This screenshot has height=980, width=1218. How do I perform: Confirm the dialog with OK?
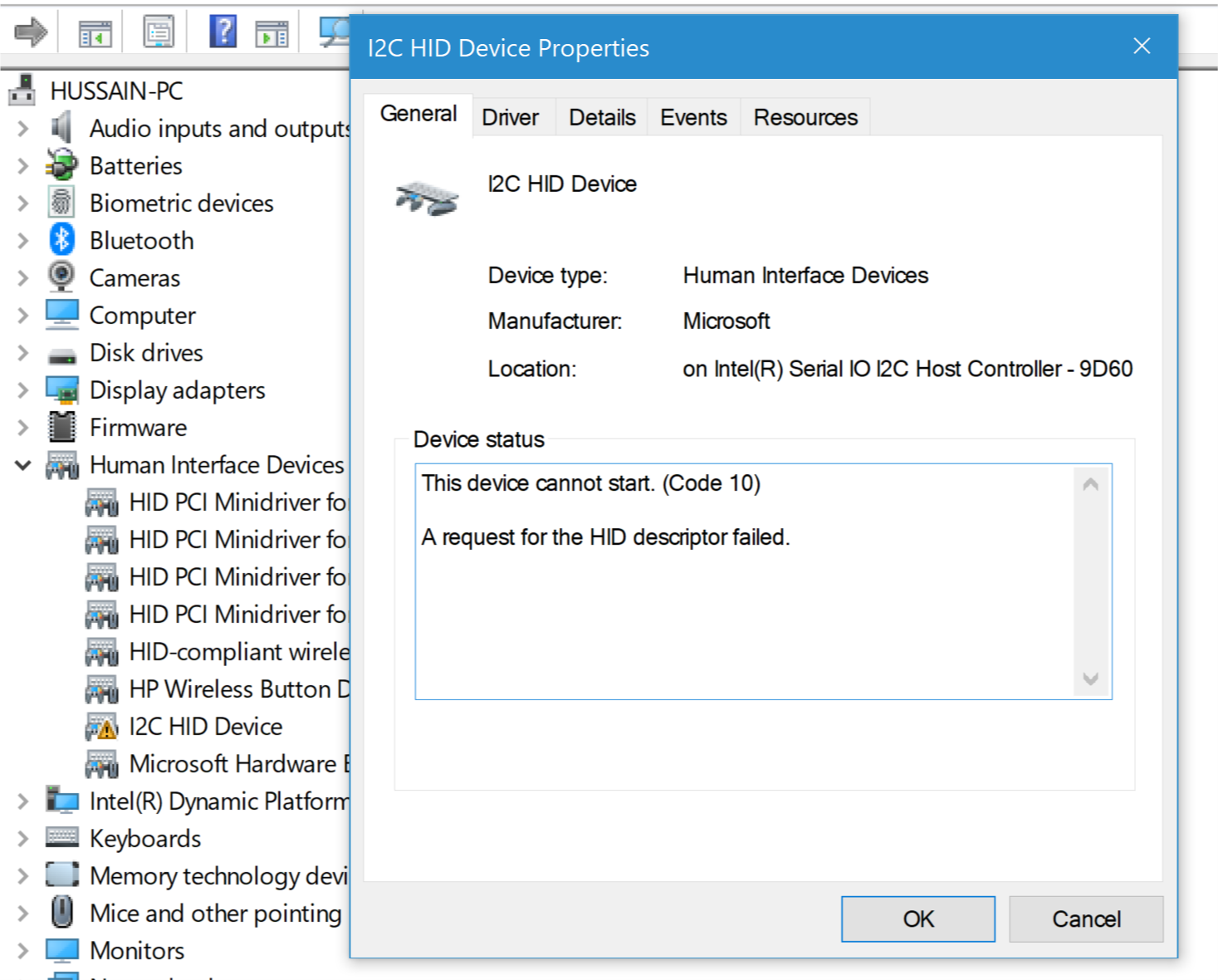pos(918,919)
